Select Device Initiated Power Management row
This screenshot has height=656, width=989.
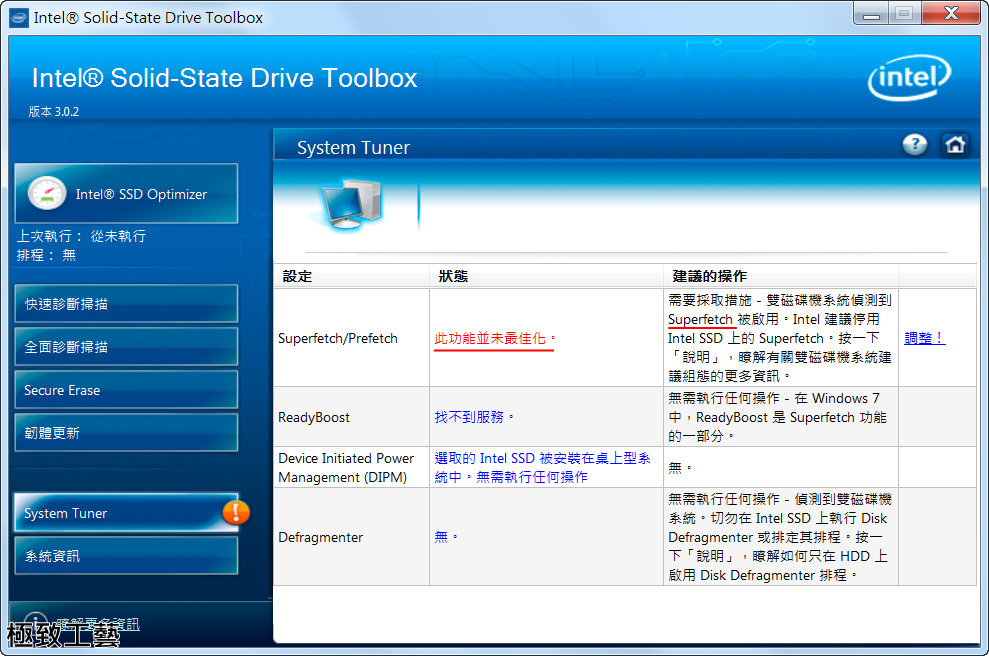click(346, 467)
